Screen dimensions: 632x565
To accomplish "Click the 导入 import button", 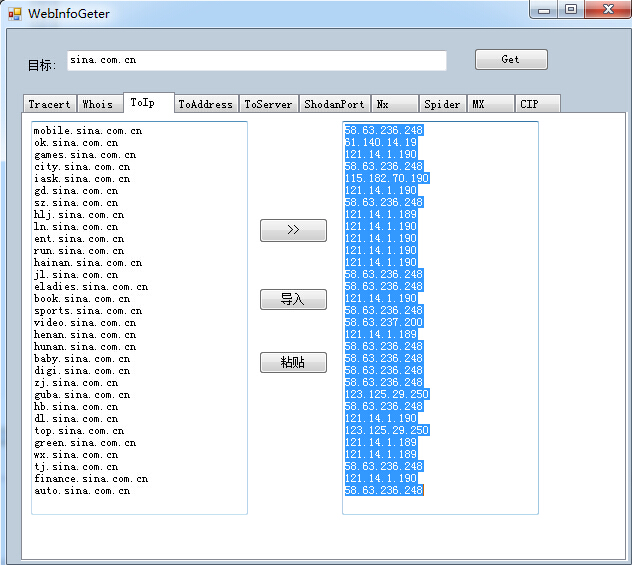I will [x=293, y=299].
